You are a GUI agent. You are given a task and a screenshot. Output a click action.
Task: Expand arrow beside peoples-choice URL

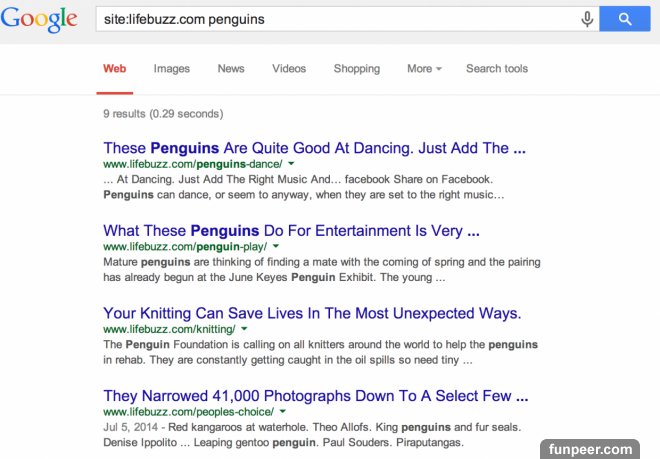[x=283, y=410]
